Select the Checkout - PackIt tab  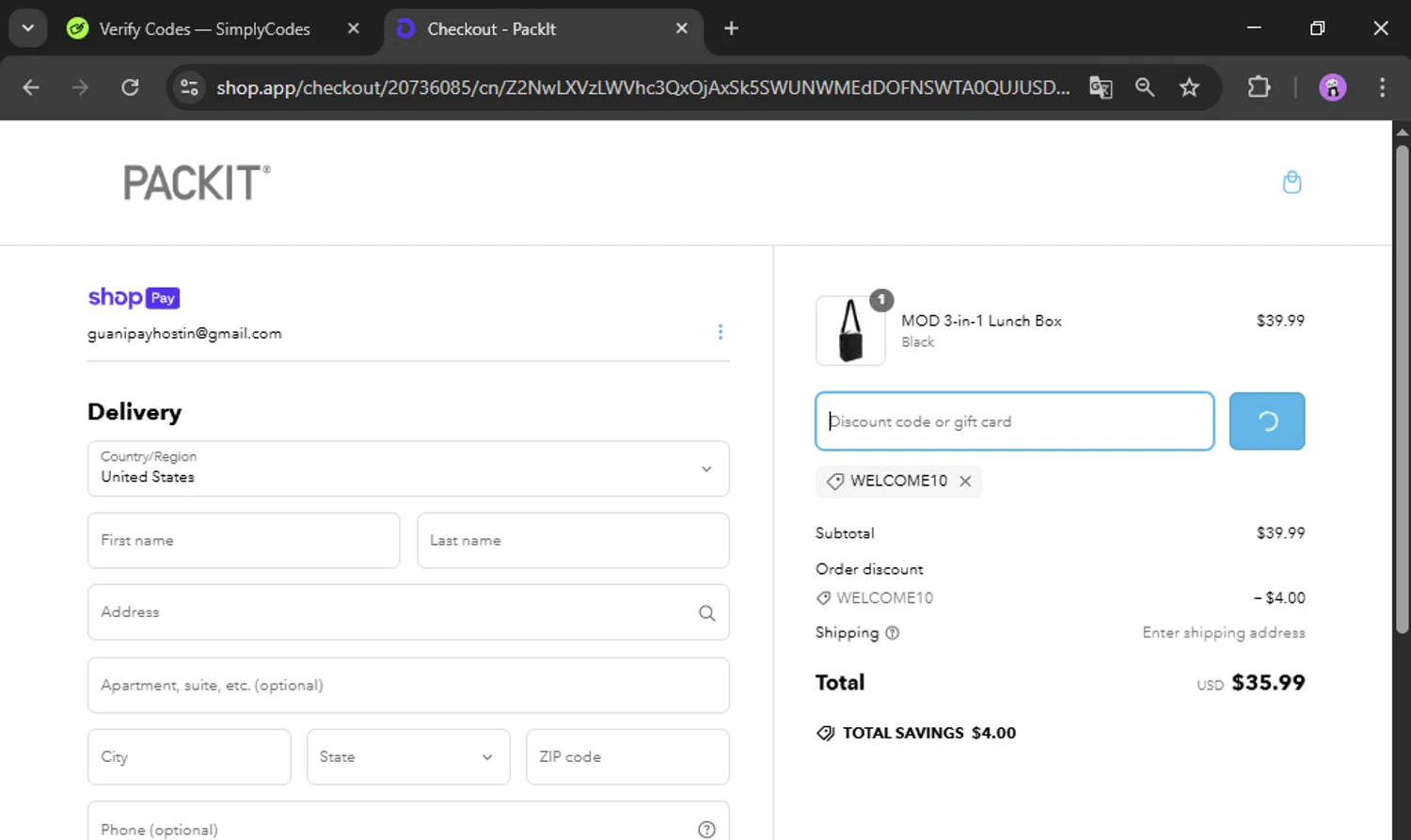[x=543, y=28]
